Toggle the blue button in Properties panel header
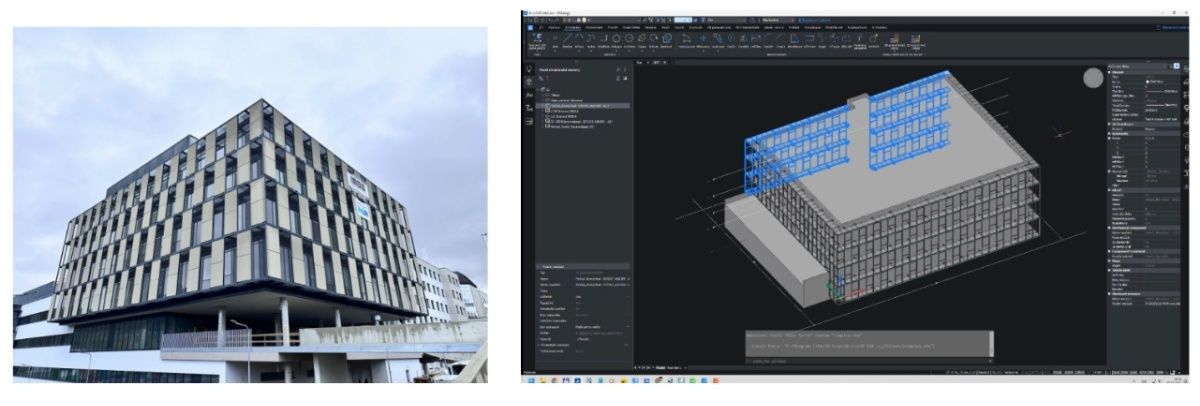Viewport: 1200px width, 406px height. (x=1177, y=66)
